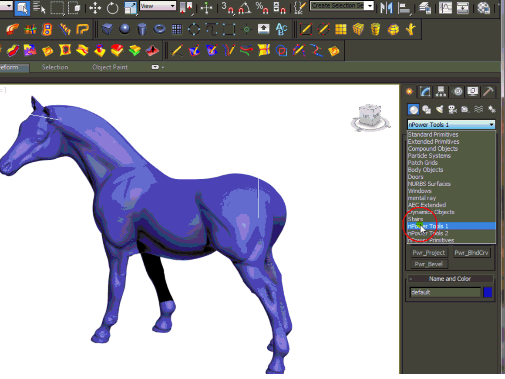505x379 pixels.
Task: Open the nPower Tools 1 category dropdown
Action: coord(451,125)
